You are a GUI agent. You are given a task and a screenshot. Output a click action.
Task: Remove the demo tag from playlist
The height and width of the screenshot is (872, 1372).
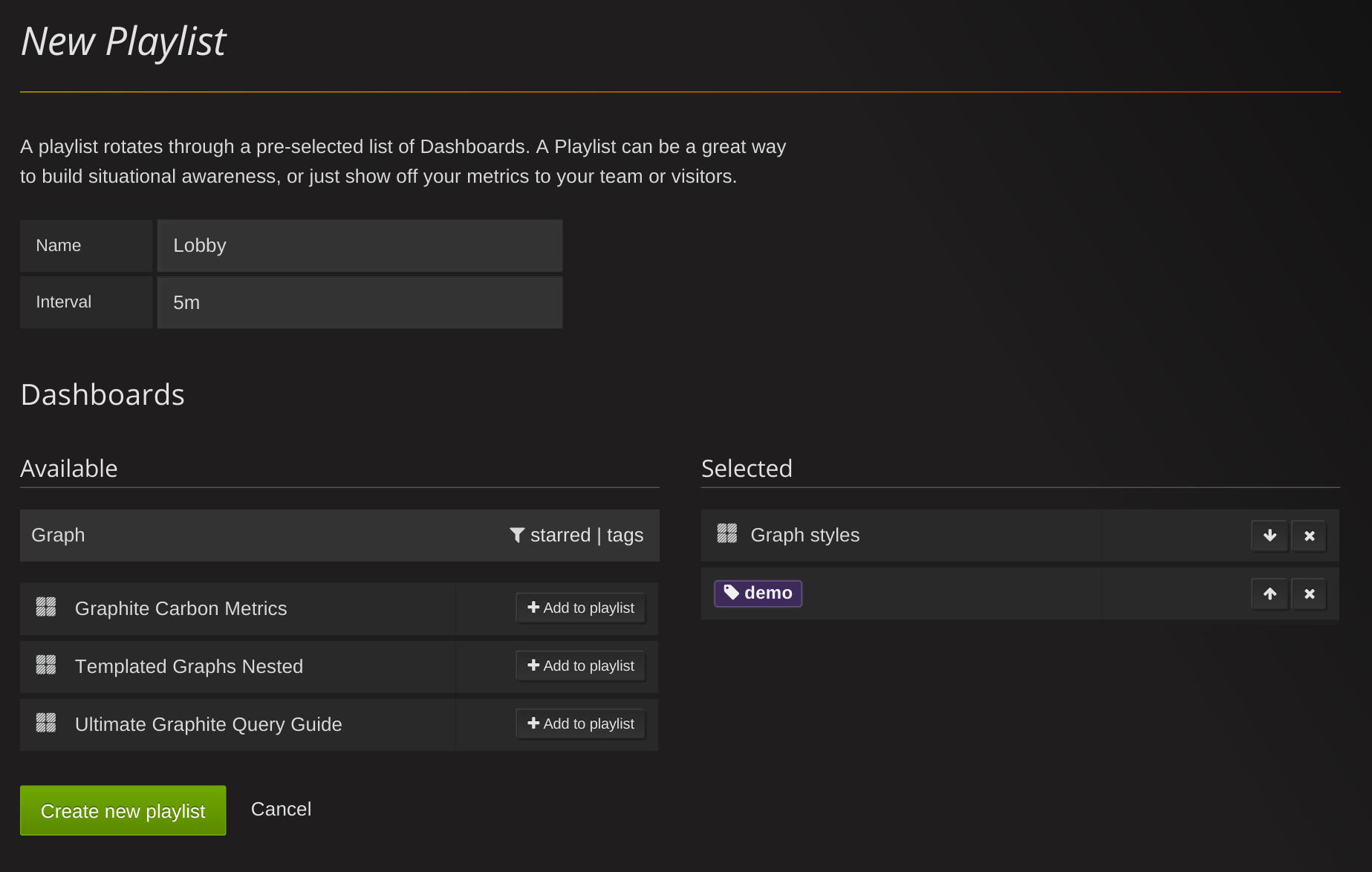1309,593
